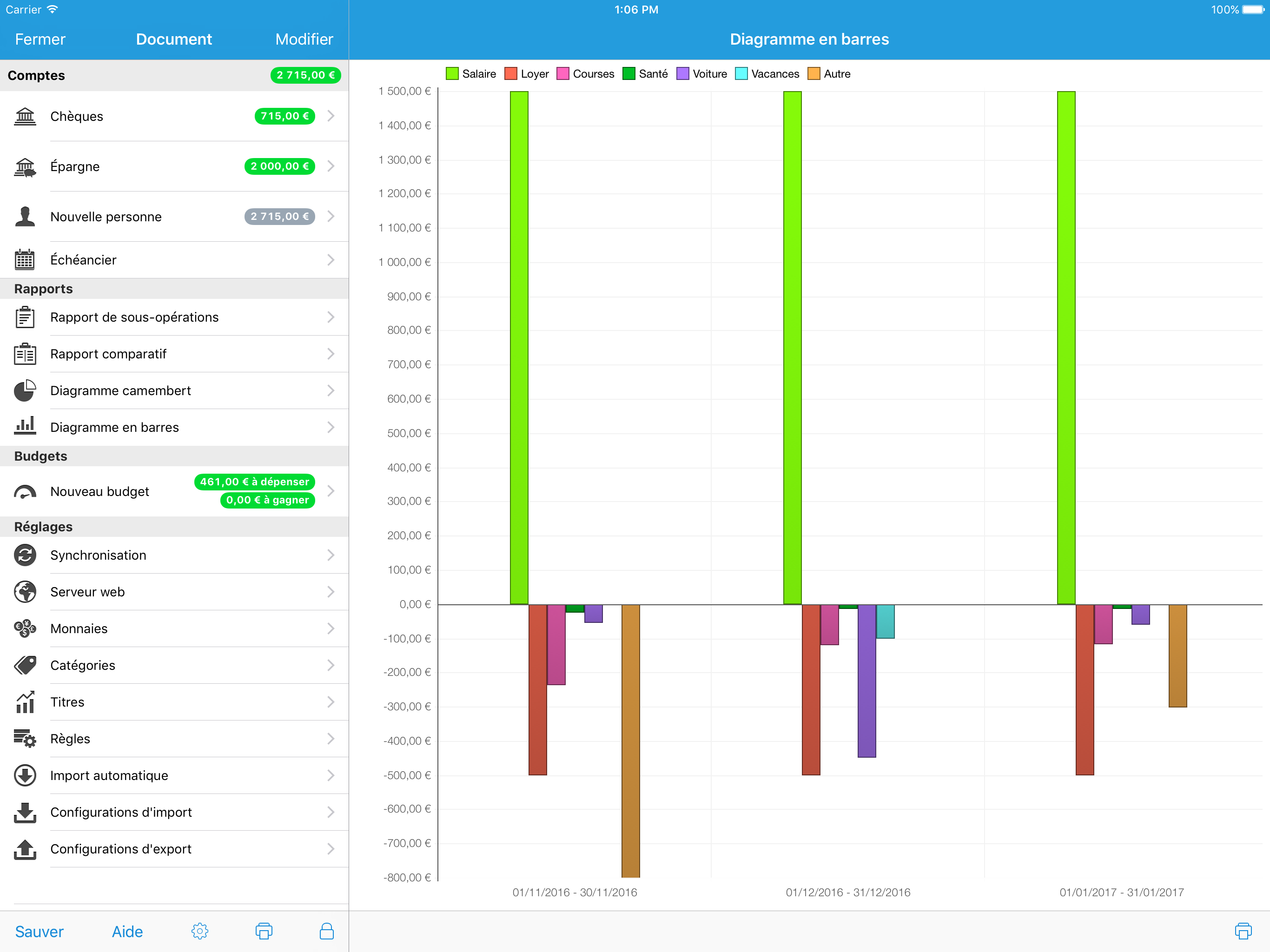
Task: Open the Catégories settings entry
Action: pyautogui.click(x=83, y=666)
